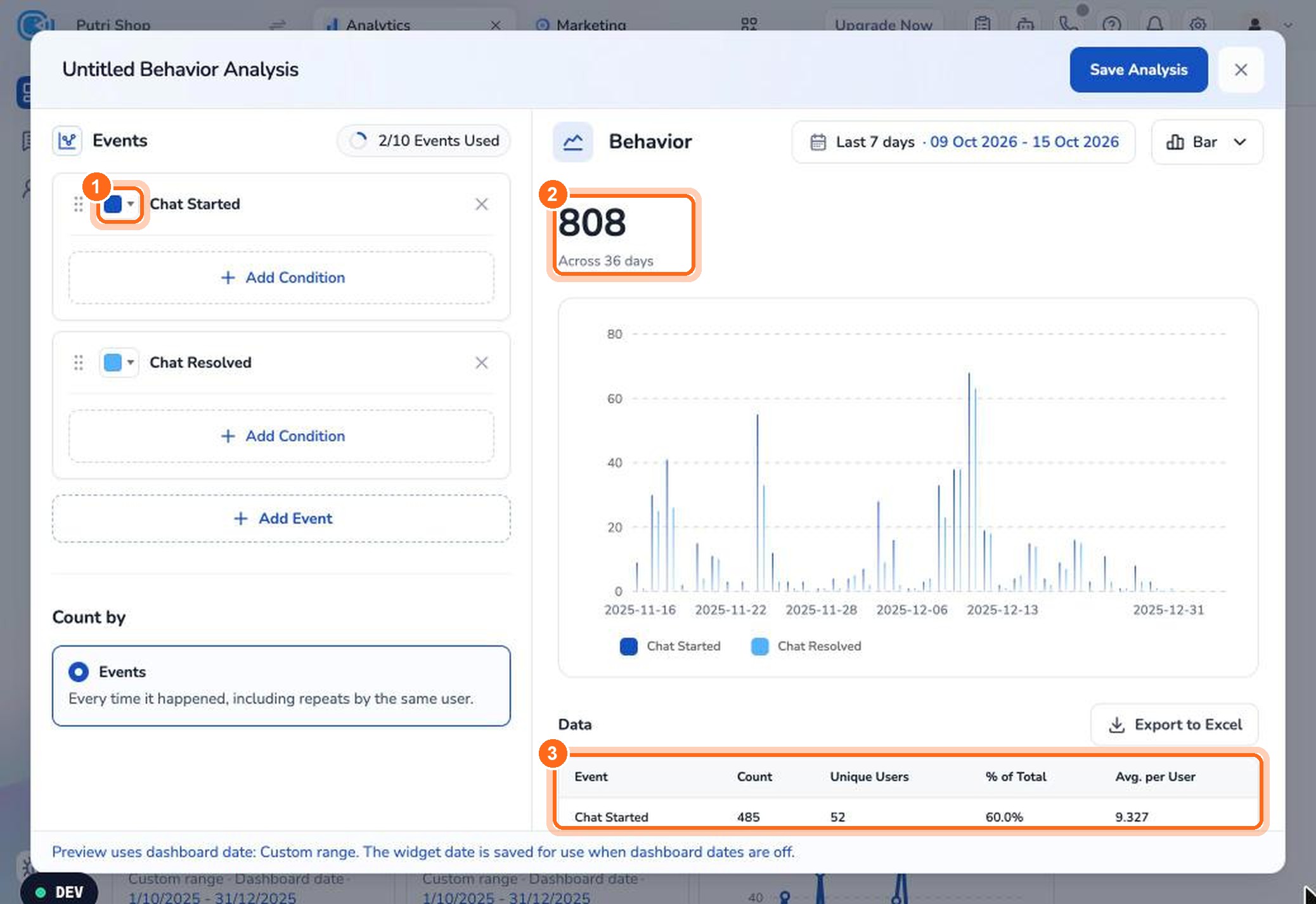Click the Behavior trend line icon
The width and height of the screenshot is (1316, 904).
click(x=573, y=142)
